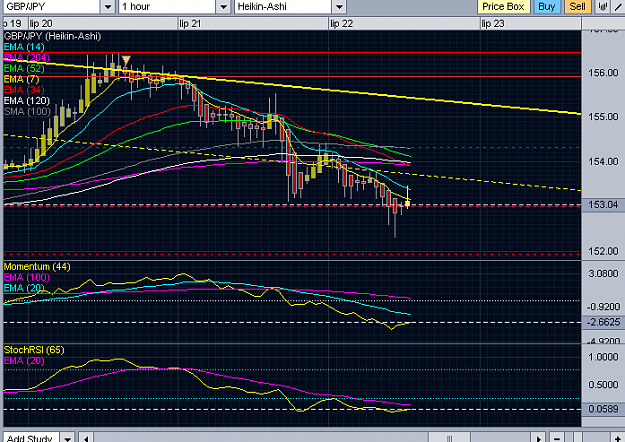Select the StochRSI (65) study label
This screenshot has width=625, height=442.
[34, 350]
